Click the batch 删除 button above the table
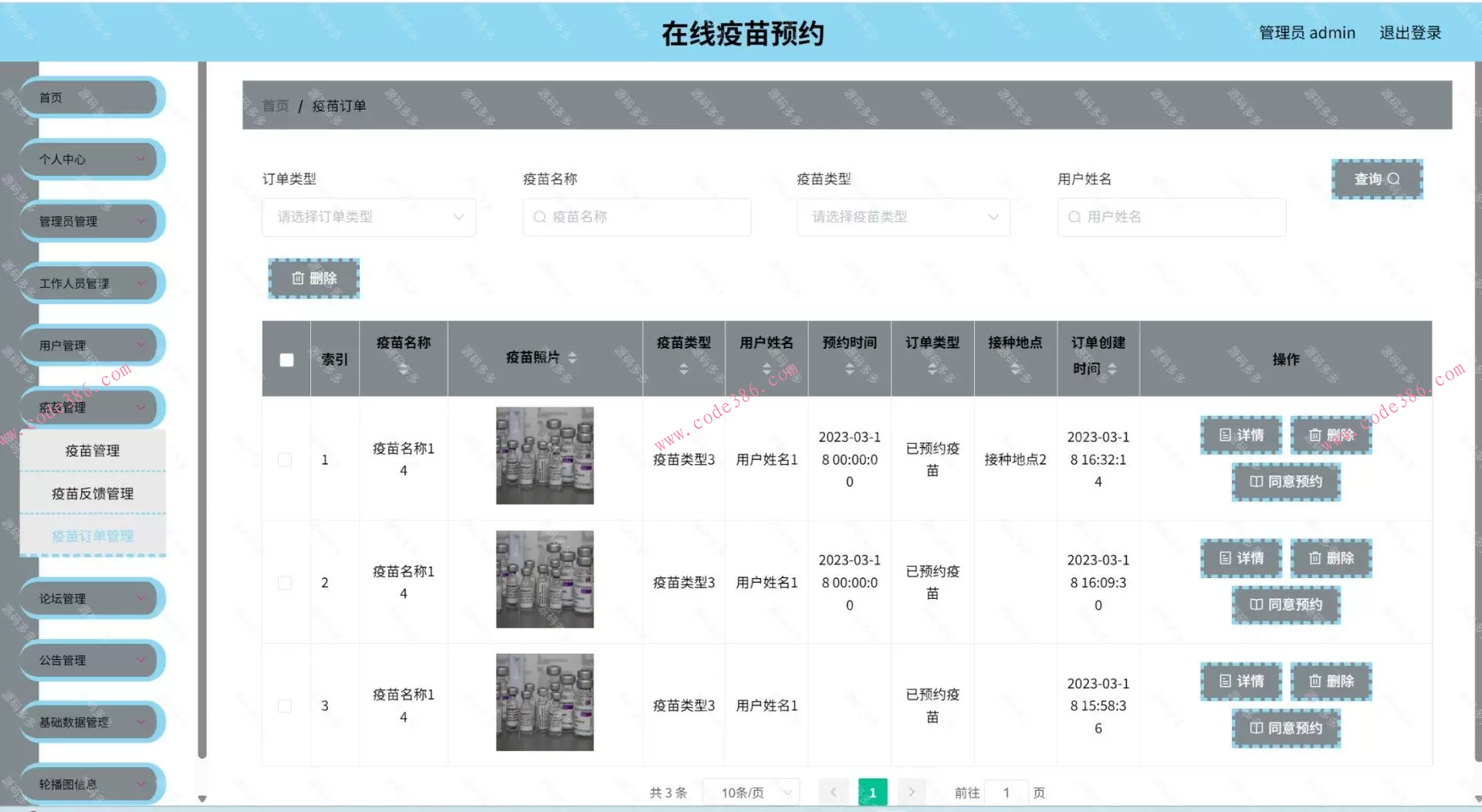Image resolution: width=1482 pixels, height=812 pixels. (x=314, y=278)
